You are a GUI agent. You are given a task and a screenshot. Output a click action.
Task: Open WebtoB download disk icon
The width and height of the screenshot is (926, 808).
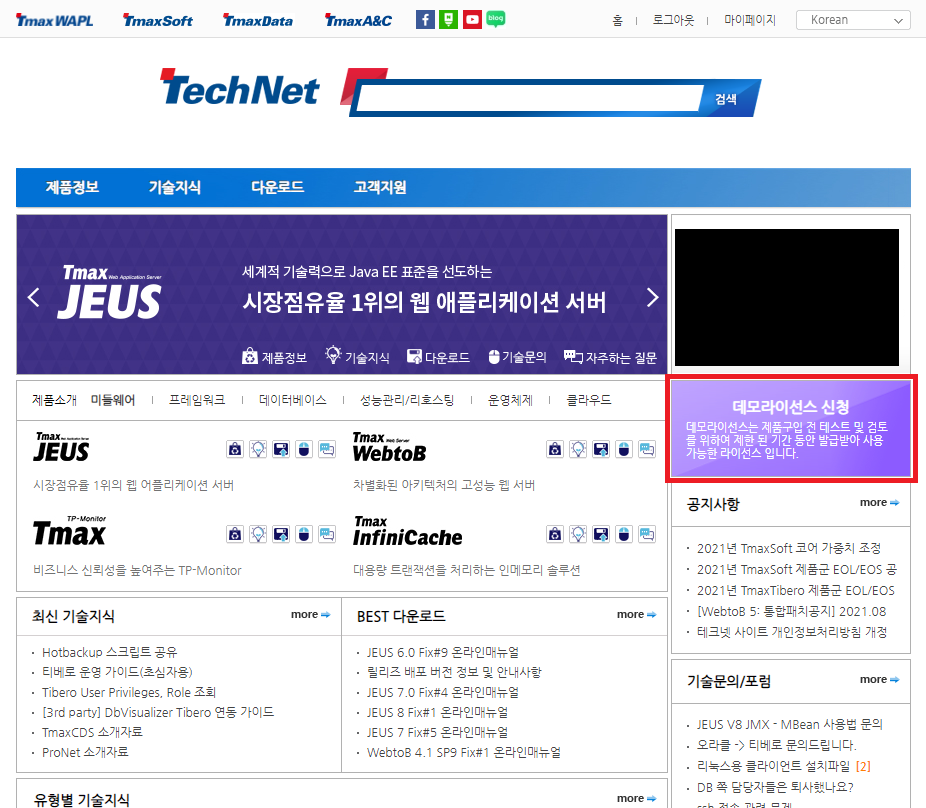coord(601,449)
